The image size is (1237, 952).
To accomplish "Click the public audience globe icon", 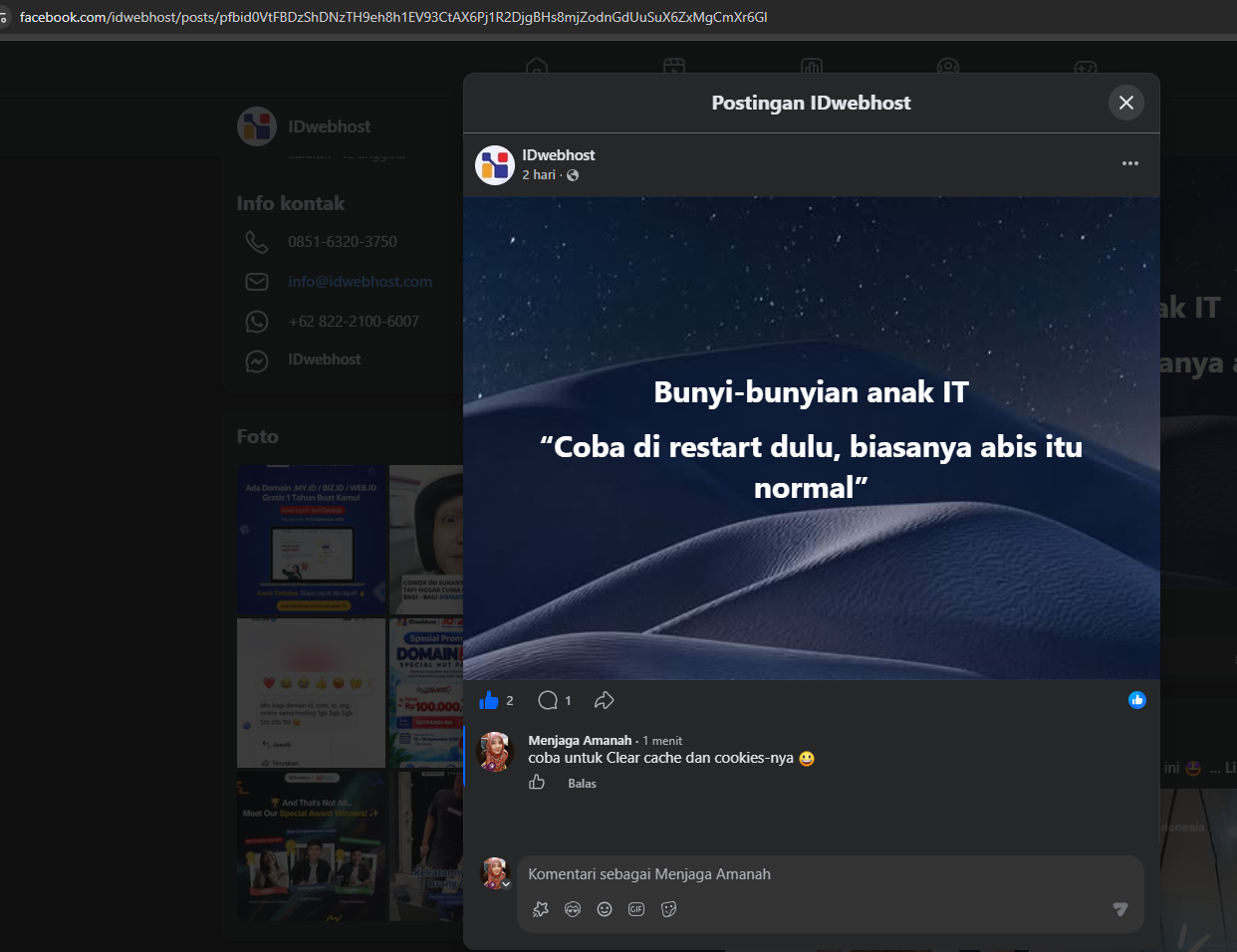I will (573, 175).
